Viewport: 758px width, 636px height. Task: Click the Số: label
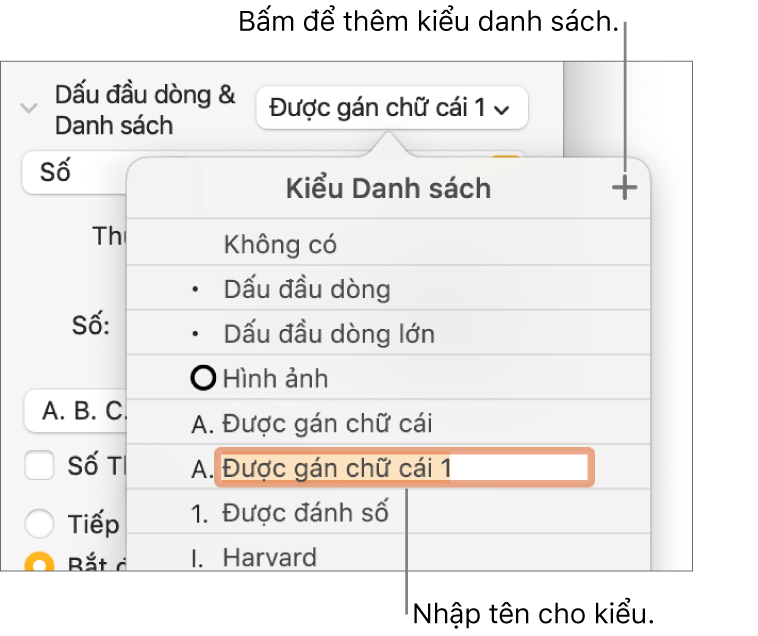91,324
